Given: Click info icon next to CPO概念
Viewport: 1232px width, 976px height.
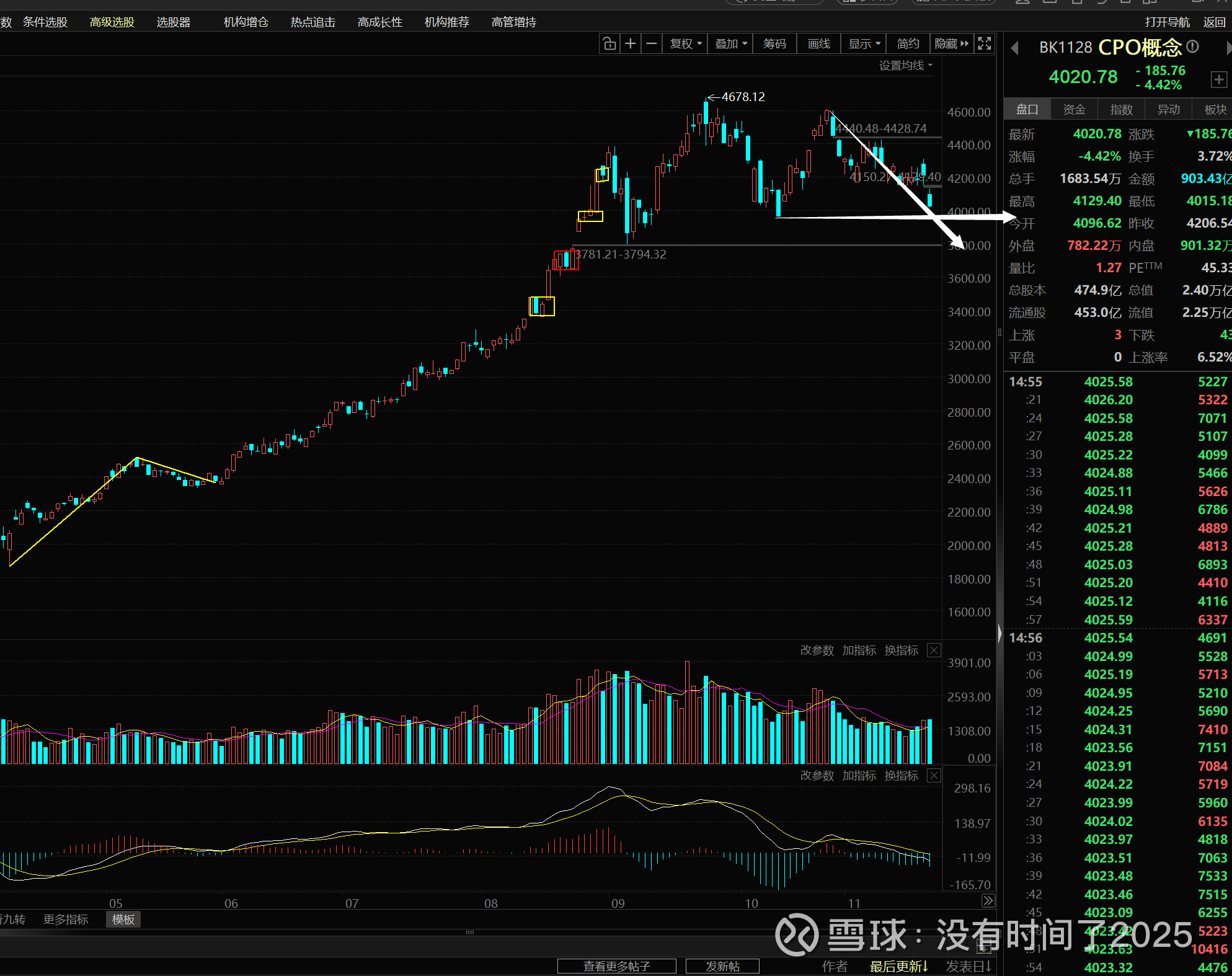Looking at the screenshot, I should (1193, 47).
